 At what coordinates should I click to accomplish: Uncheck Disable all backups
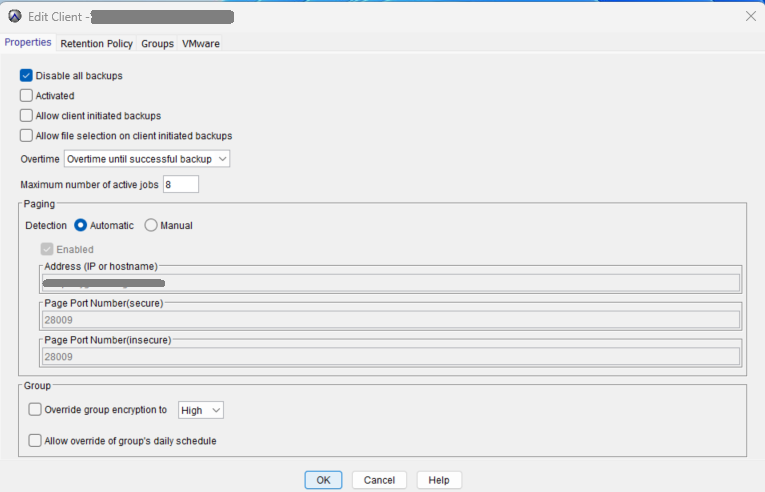pos(26,75)
